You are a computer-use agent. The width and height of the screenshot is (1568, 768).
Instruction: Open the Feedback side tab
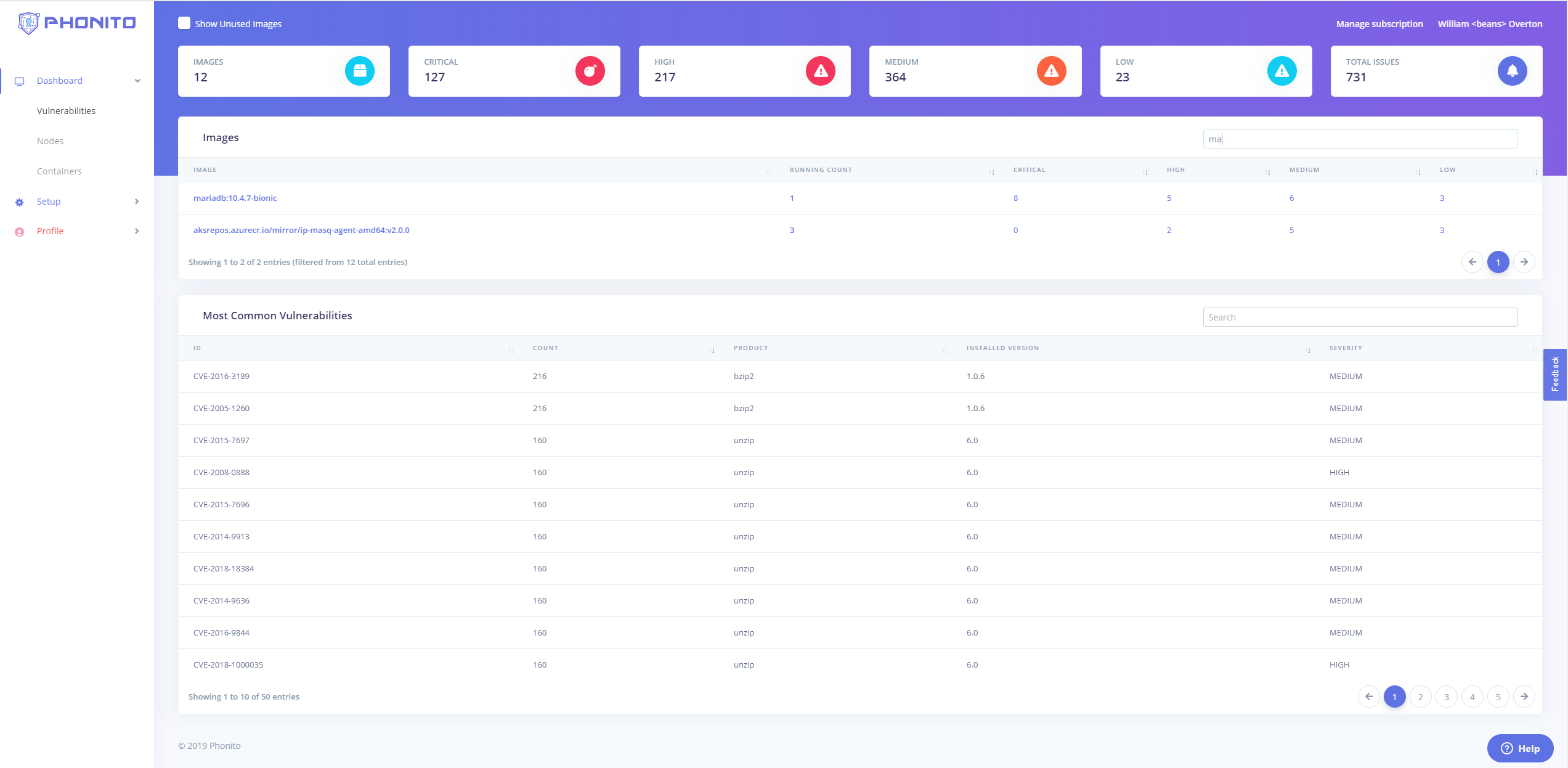coord(1555,374)
